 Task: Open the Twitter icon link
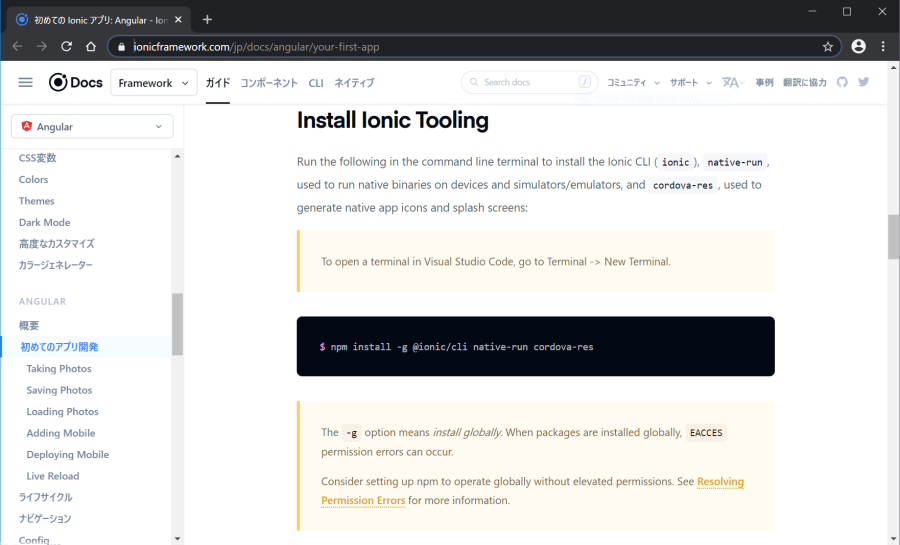pyautogui.click(x=864, y=82)
